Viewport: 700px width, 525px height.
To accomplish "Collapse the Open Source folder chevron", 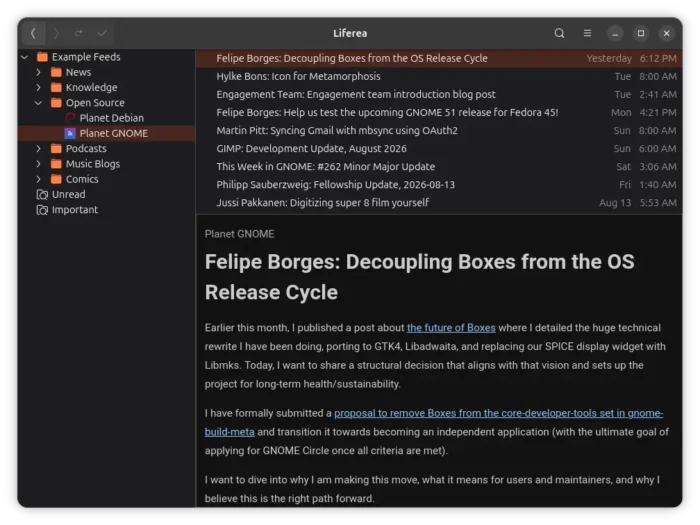I will click(x=38, y=103).
